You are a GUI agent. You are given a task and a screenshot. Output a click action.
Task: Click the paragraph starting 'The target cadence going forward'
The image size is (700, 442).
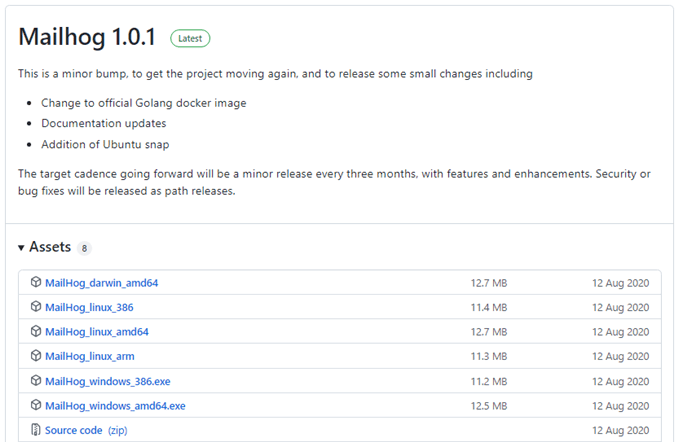point(334,182)
